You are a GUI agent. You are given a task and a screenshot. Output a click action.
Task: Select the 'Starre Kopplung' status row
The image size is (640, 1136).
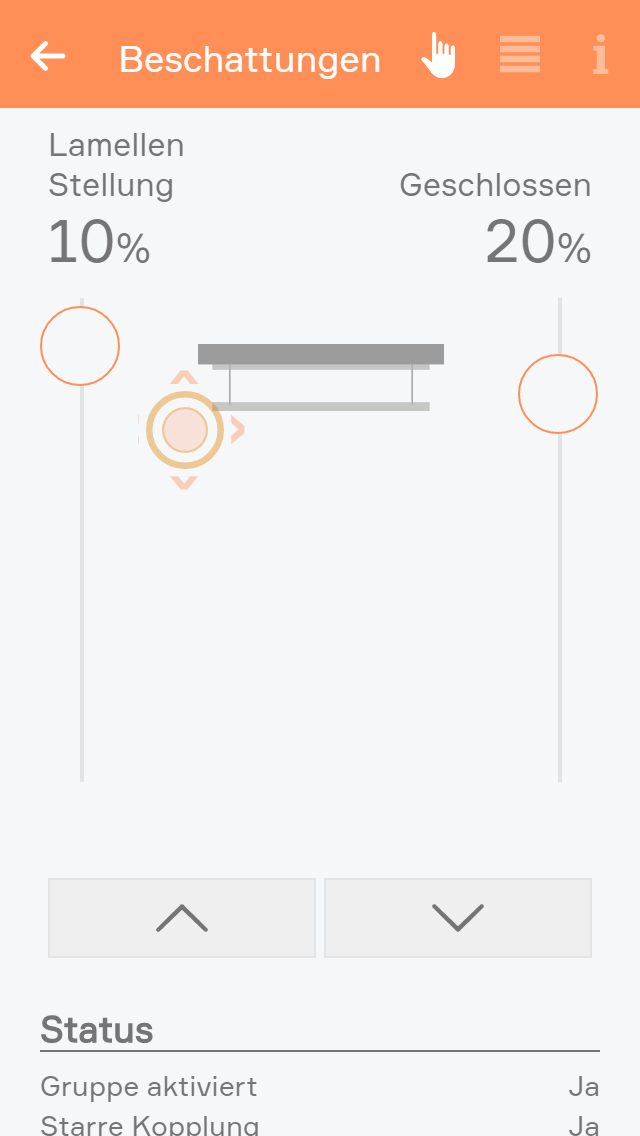pos(320,1125)
